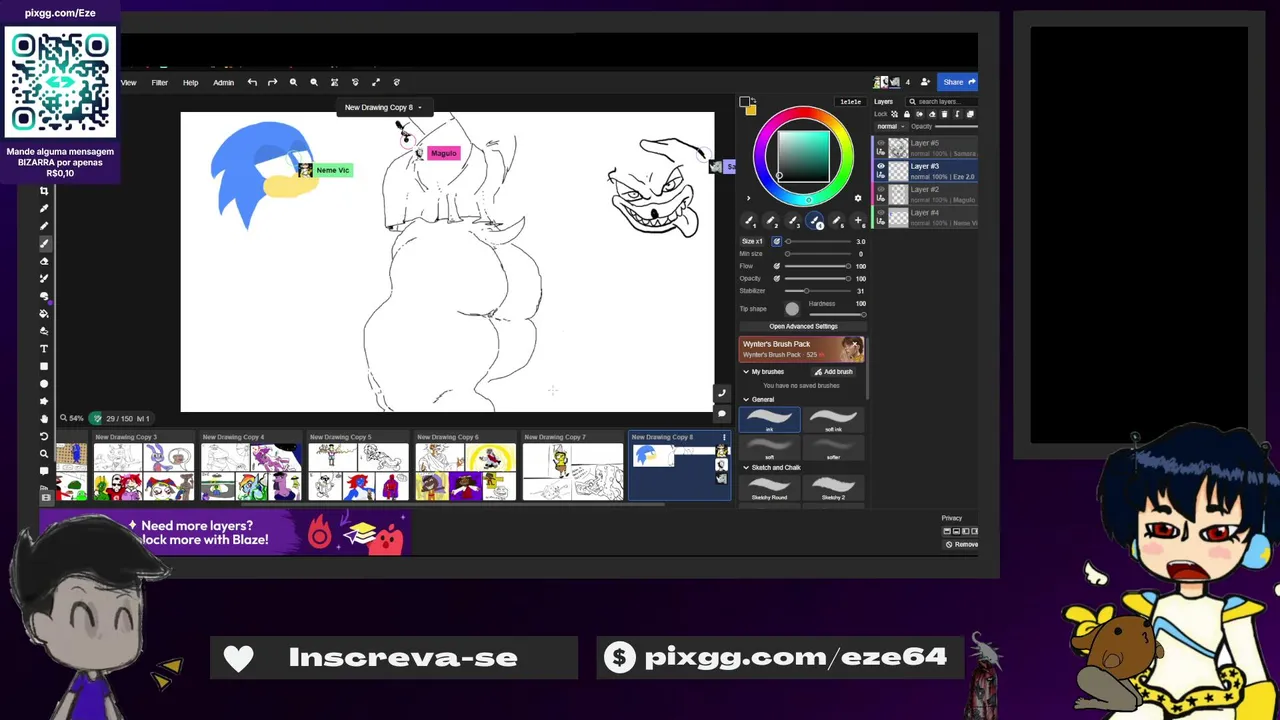Screen dimensions: 1280x720
Task: Toggle lock transparency checkerboard icon
Action: pyautogui.click(x=895, y=114)
